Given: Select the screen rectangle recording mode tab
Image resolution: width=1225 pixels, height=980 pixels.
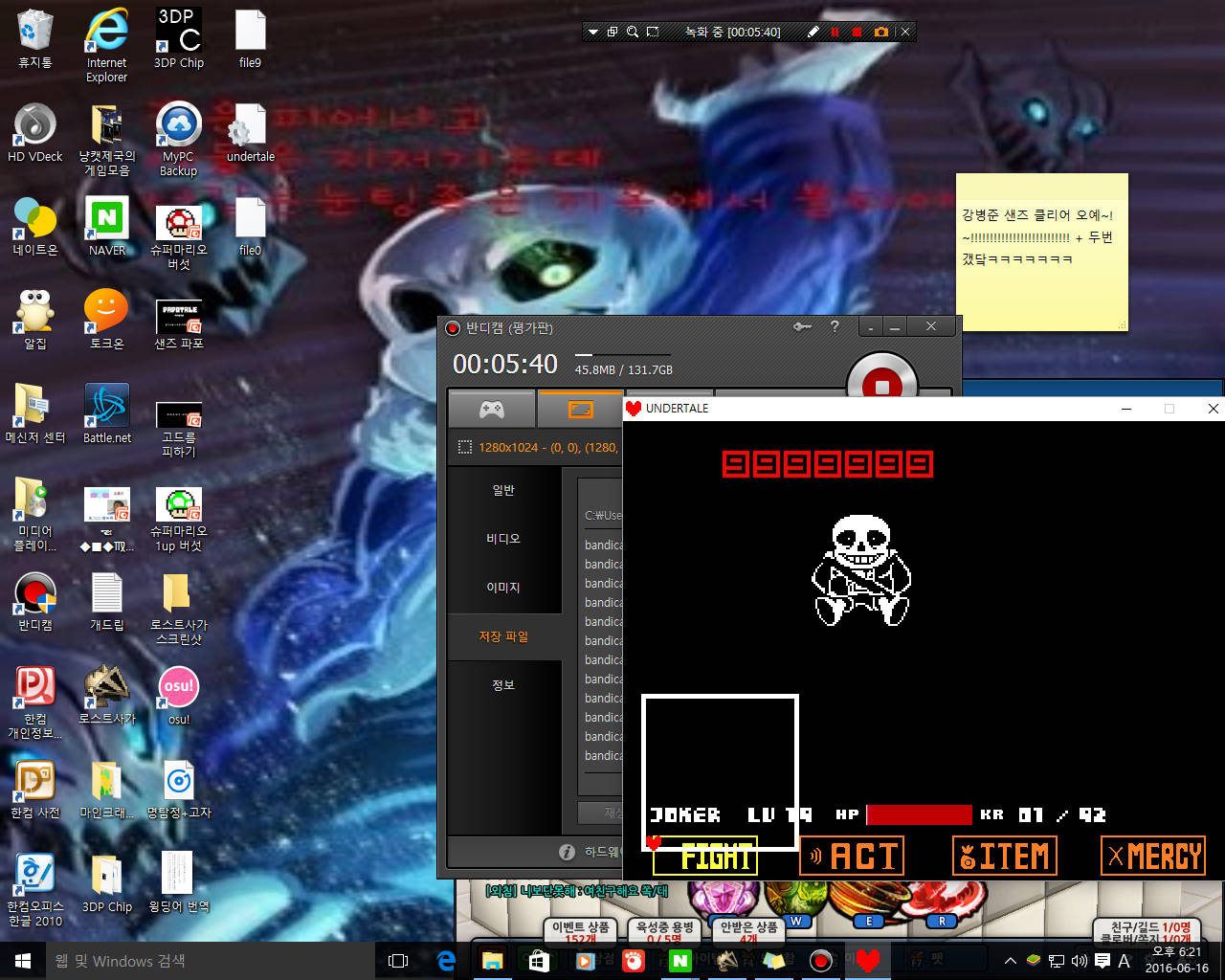Looking at the screenshot, I should (x=580, y=410).
